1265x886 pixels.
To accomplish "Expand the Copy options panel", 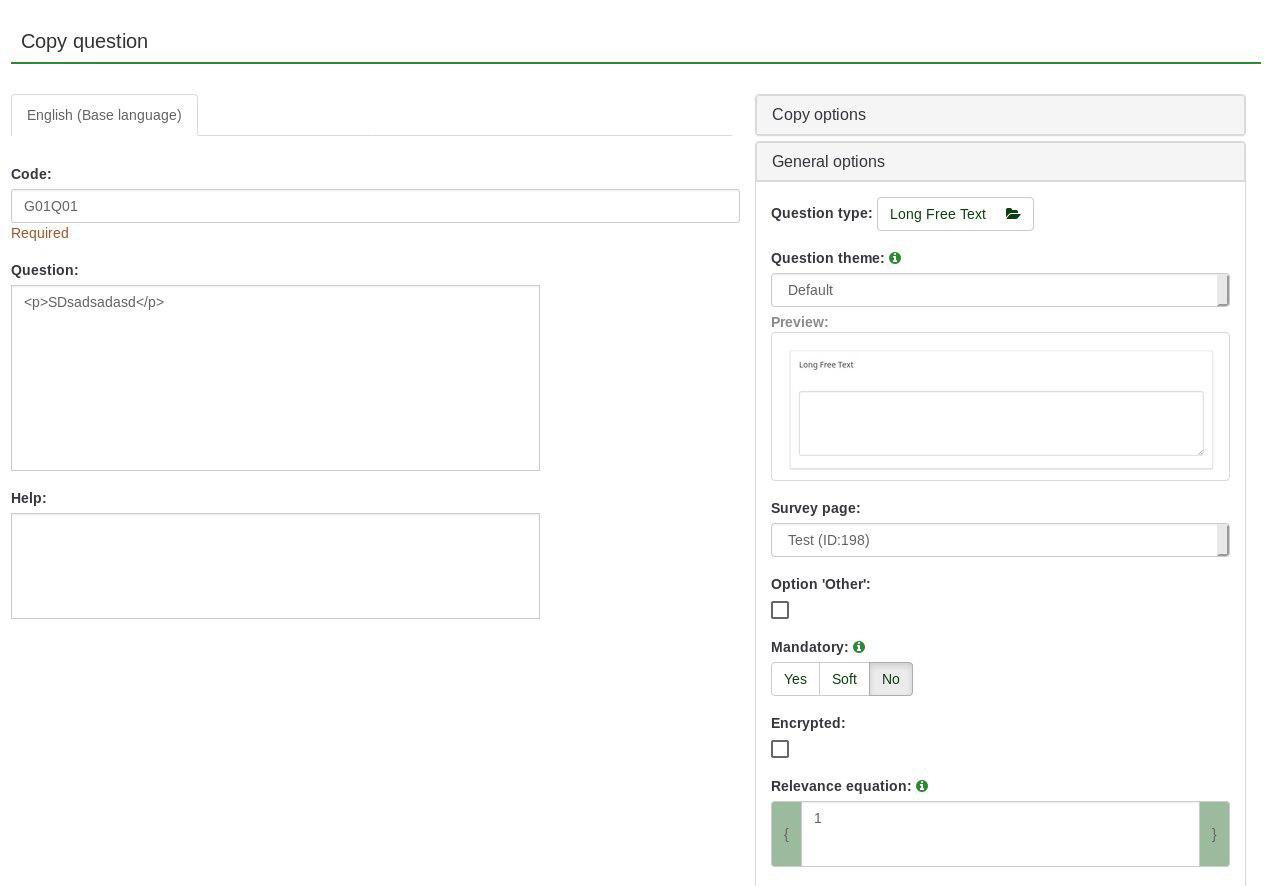I will 1000,115.
